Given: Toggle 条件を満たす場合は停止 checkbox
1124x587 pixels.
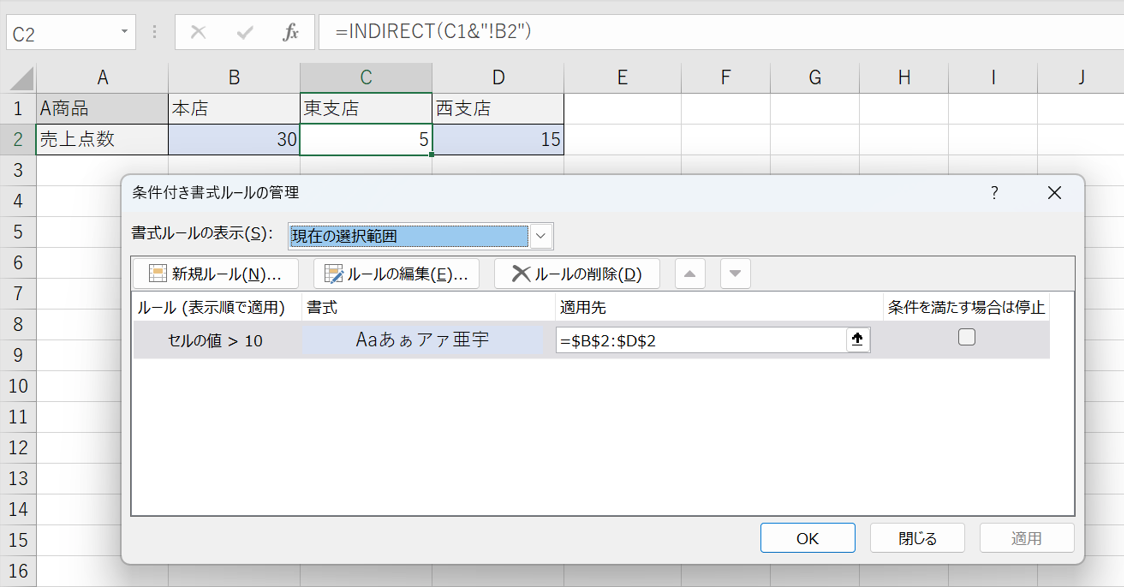Looking at the screenshot, I should [966, 338].
